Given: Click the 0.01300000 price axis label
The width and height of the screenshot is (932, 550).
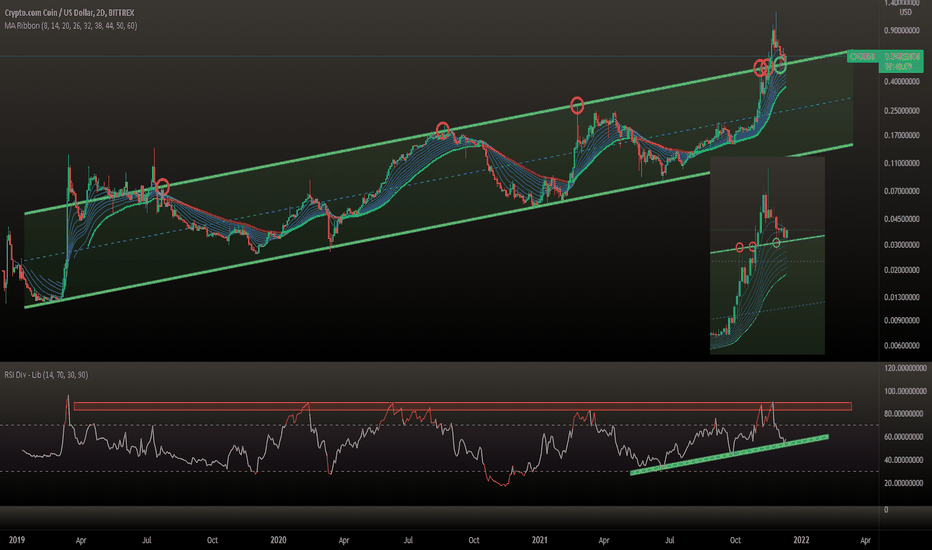Looking at the screenshot, I should [x=902, y=297].
